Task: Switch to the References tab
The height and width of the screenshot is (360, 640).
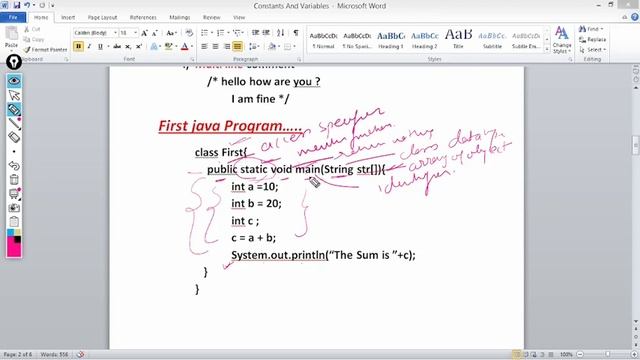Action: 143,18
